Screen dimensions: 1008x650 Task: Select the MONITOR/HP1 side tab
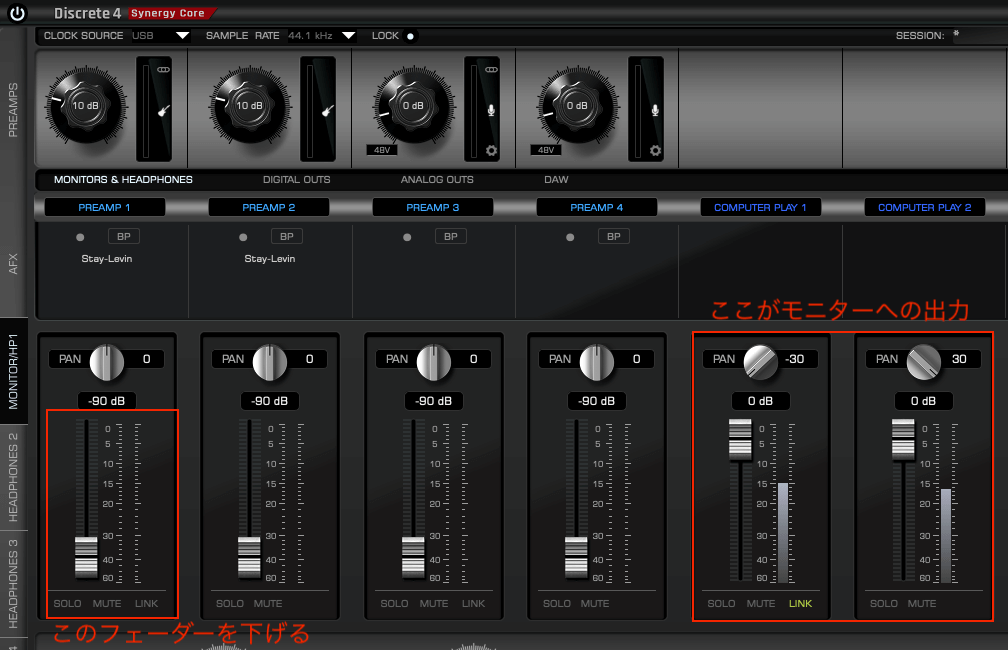pos(14,371)
